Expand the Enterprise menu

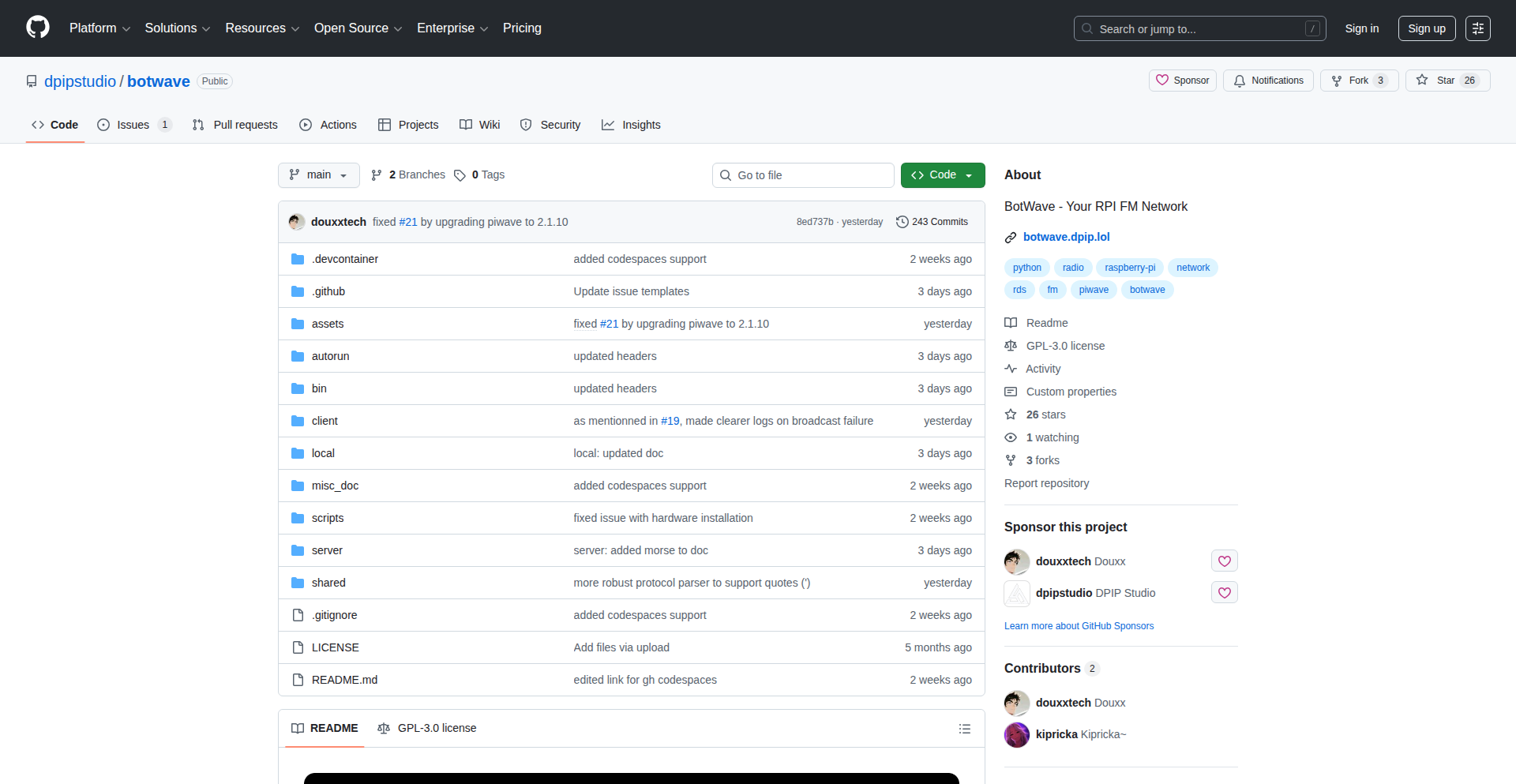pos(452,28)
